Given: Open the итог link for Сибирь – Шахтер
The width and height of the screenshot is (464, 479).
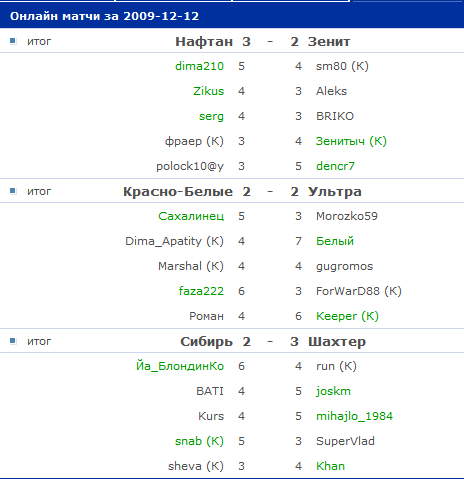Looking at the screenshot, I should (x=39, y=341).
